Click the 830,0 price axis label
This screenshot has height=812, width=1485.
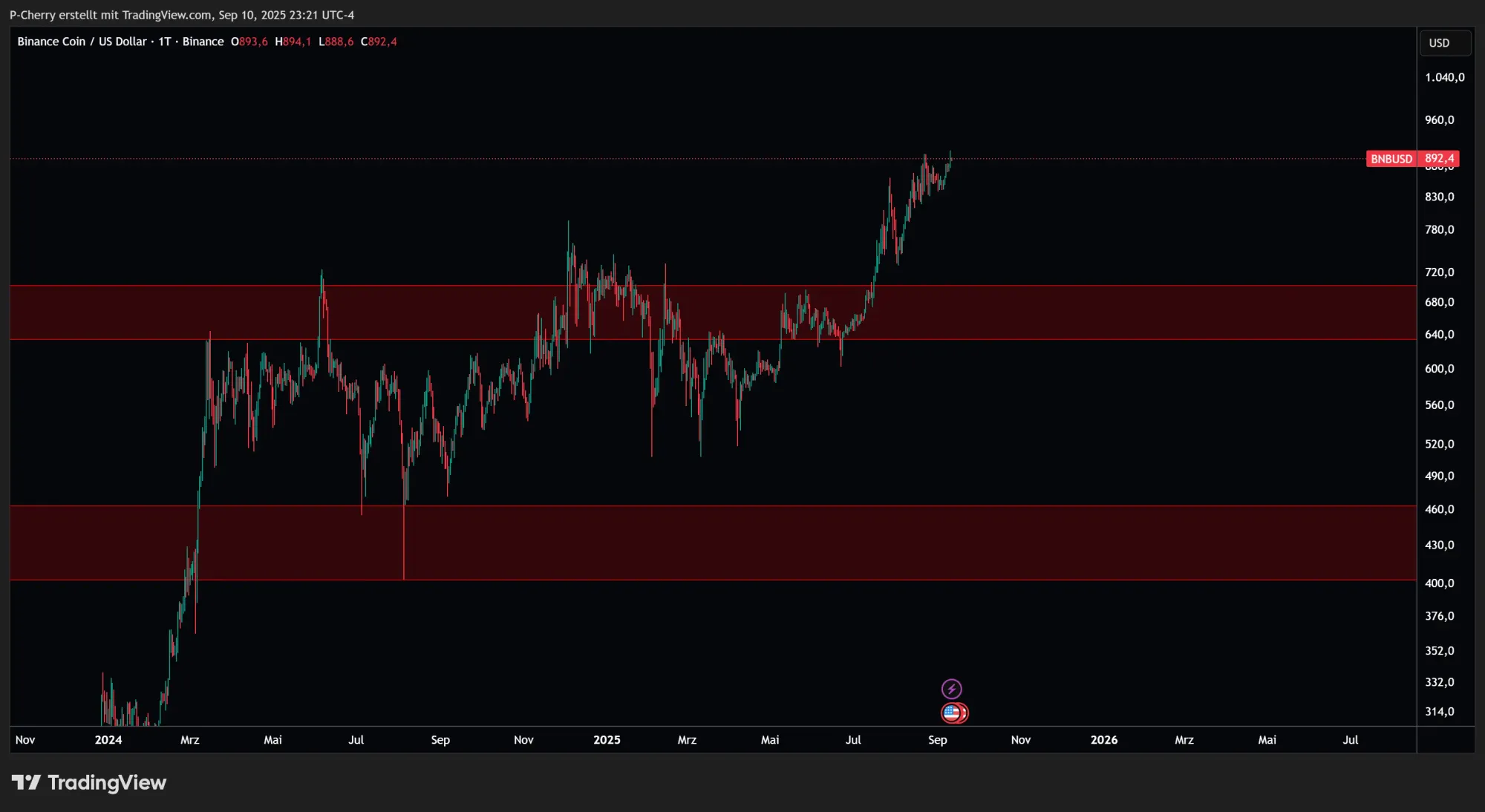(1439, 197)
